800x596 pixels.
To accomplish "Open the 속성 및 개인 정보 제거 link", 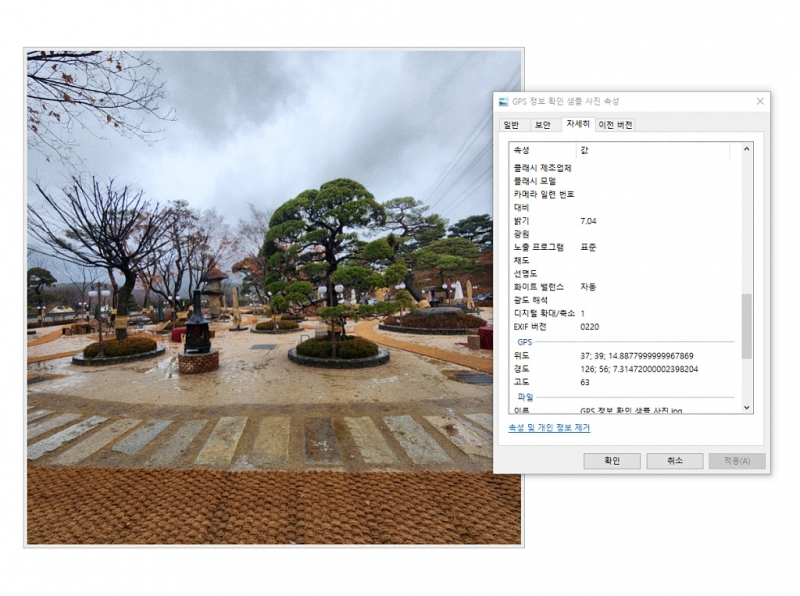I will click(x=549, y=428).
